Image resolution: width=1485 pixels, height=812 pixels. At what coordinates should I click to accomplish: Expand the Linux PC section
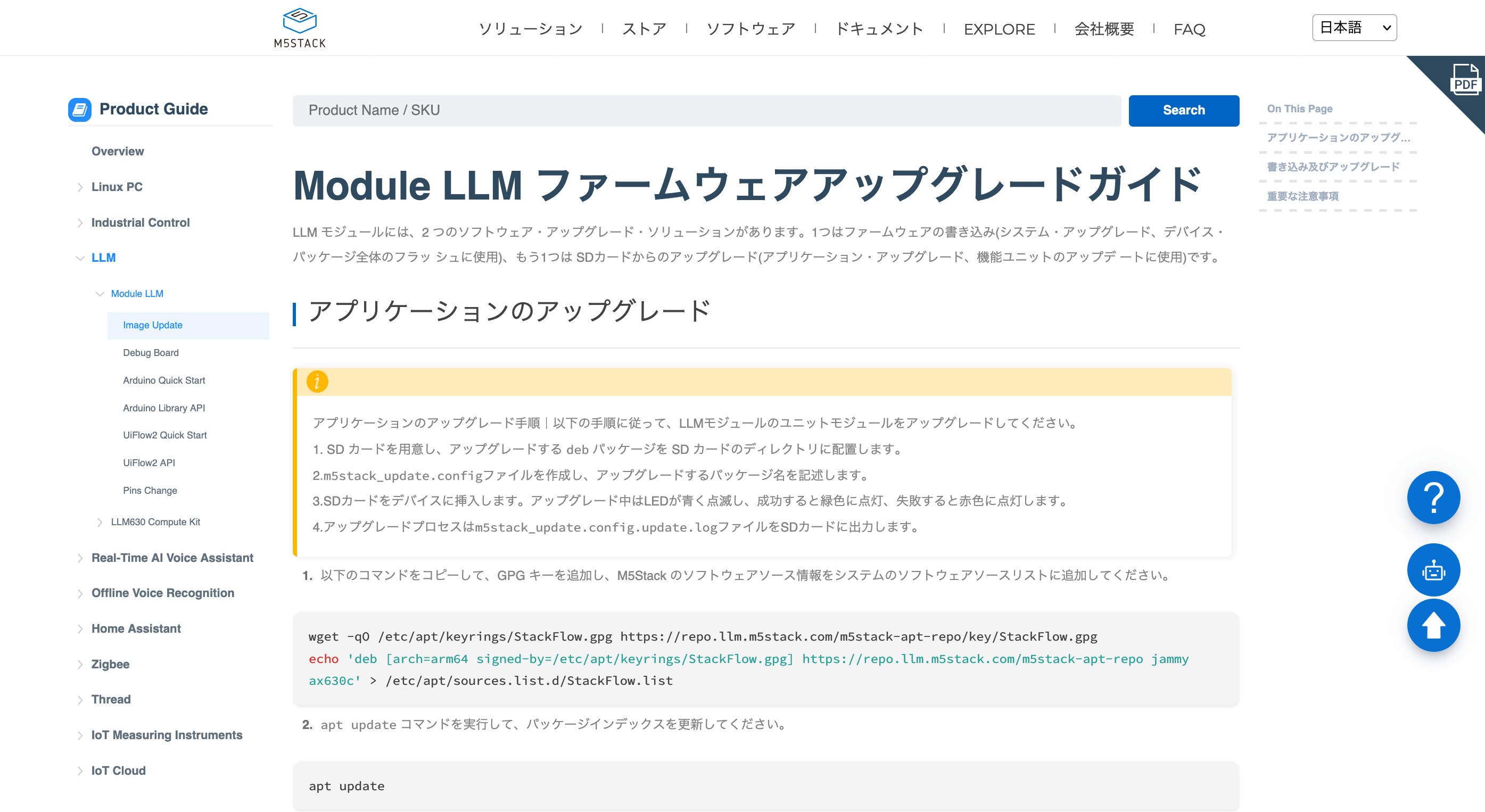79,187
